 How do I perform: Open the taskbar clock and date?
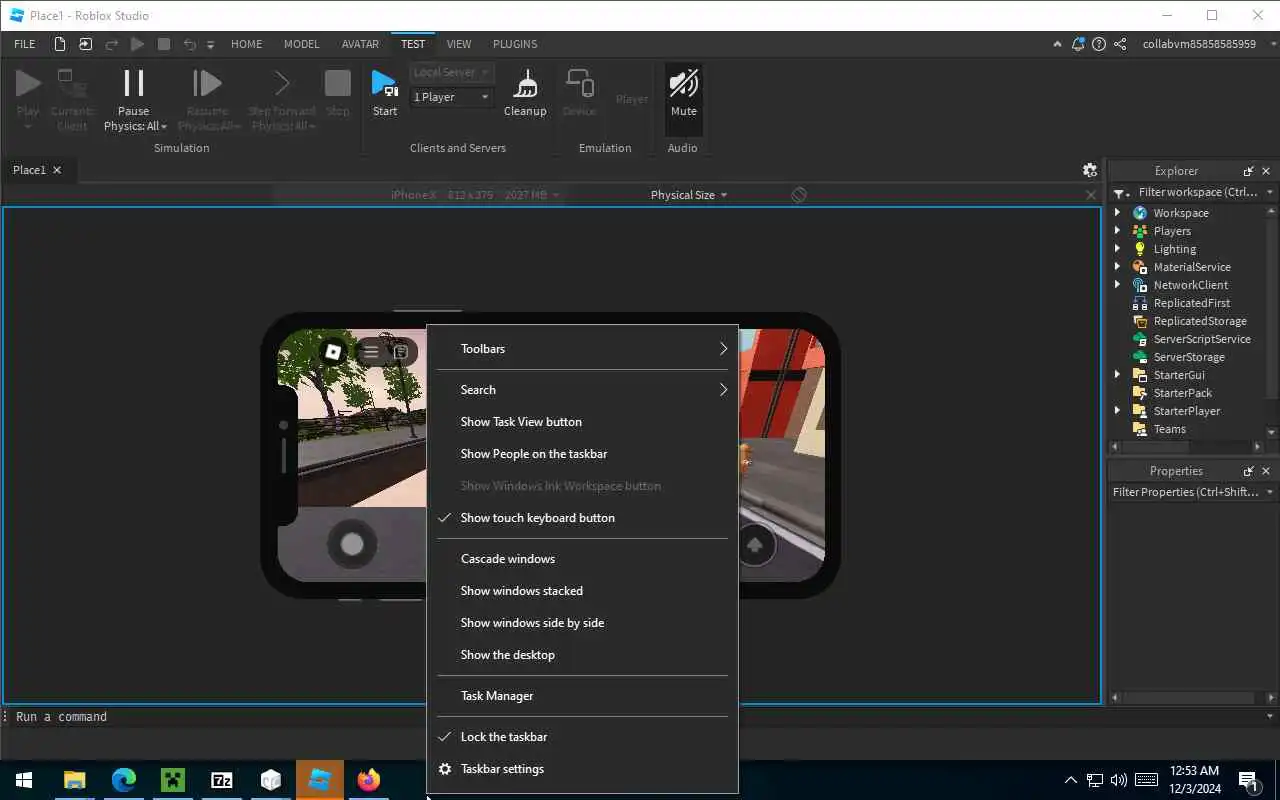click(x=1194, y=780)
